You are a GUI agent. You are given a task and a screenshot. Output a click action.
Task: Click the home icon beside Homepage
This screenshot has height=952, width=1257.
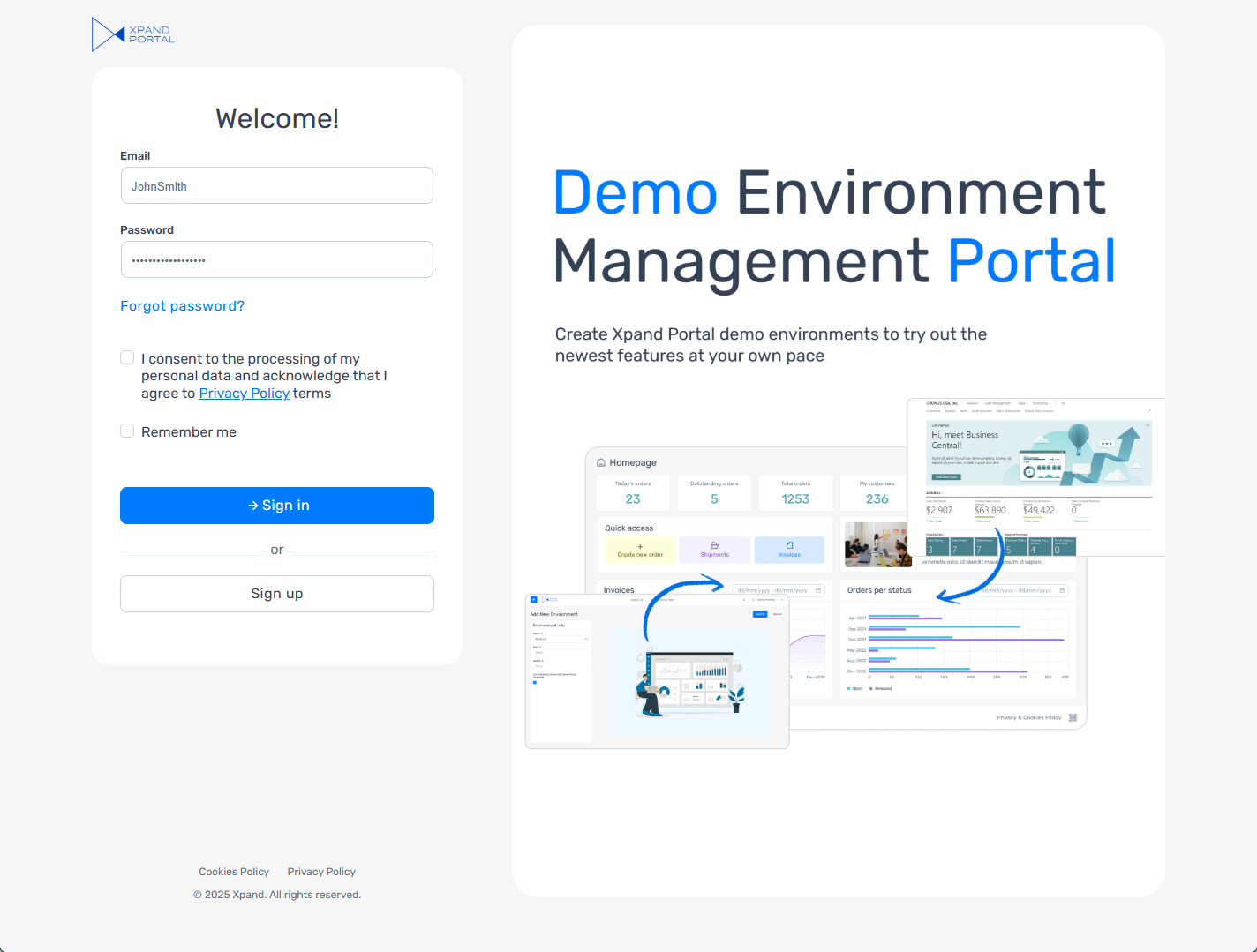pos(601,462)
